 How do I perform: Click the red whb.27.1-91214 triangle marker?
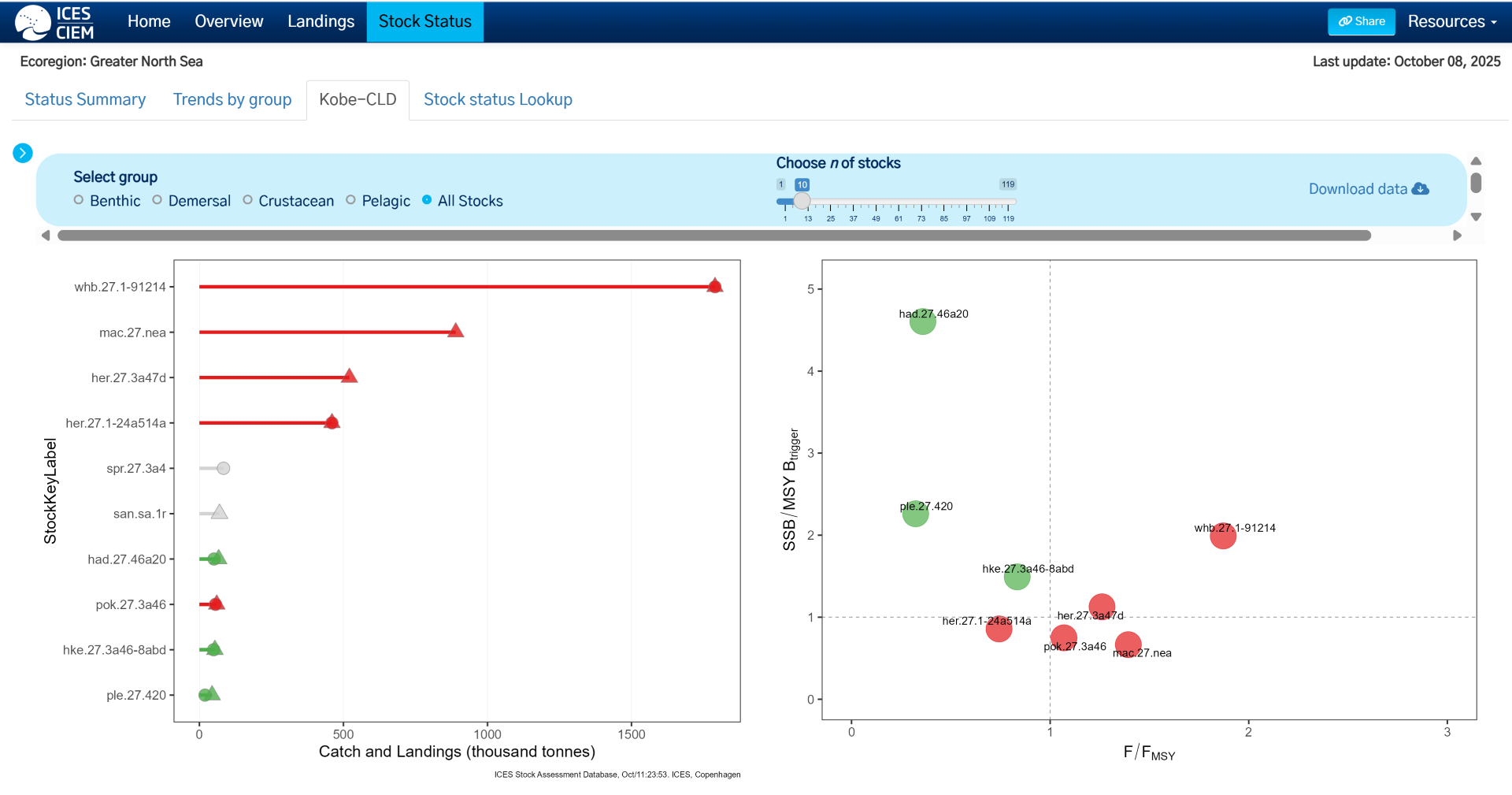(714, 286)
